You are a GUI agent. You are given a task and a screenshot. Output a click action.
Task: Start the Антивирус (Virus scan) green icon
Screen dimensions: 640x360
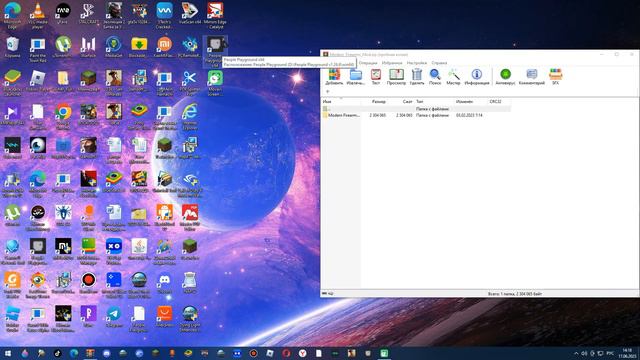click(x=505, y=76)
